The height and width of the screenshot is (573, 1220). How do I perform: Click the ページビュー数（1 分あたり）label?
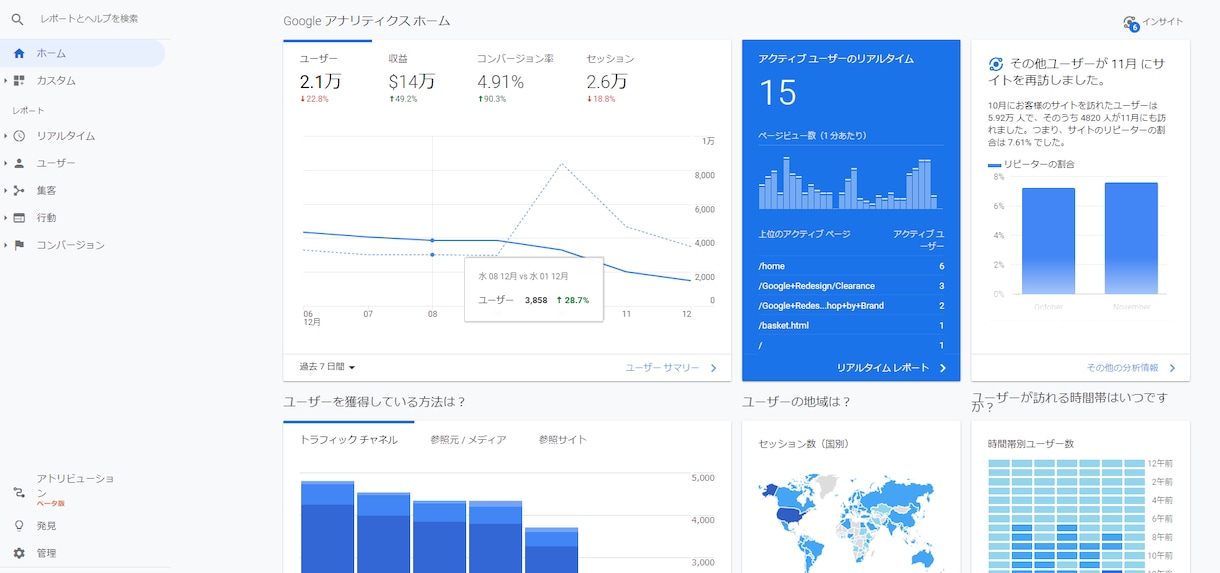coord(812,136)
